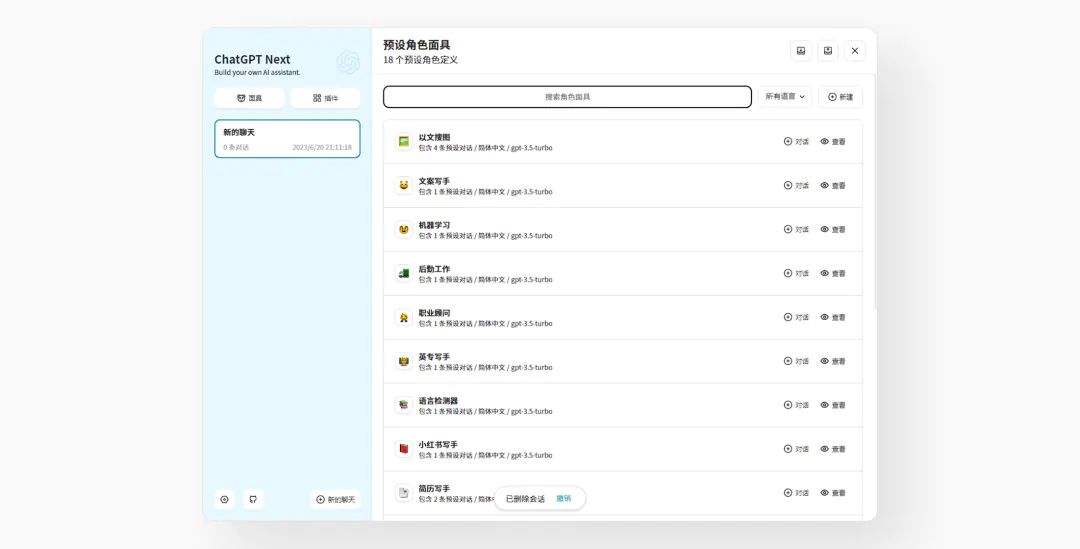This screenshot has width=1080, height=549.
Task: View the 语言检测器 mask via 查看
Action: [x=833, y=405]
